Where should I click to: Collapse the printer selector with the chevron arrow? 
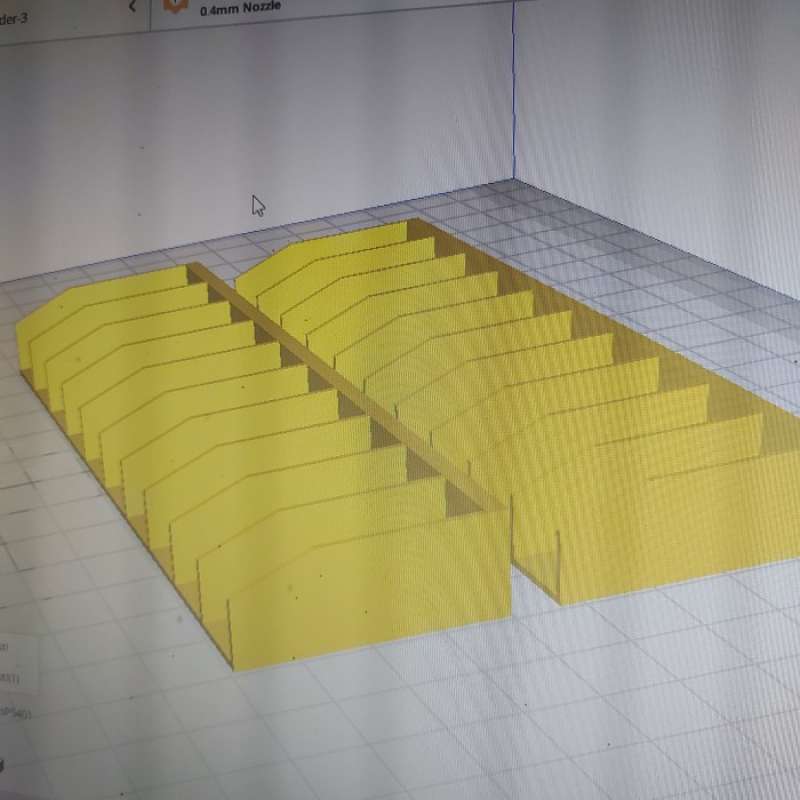132,6
